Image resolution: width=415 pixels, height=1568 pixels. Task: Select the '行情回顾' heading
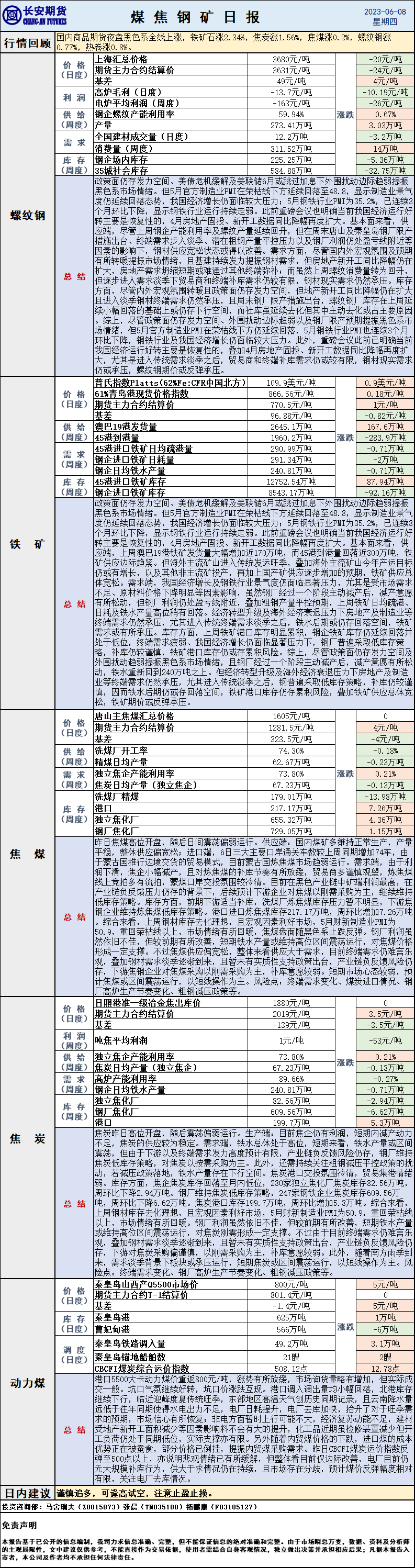click(x=27, y=43)
